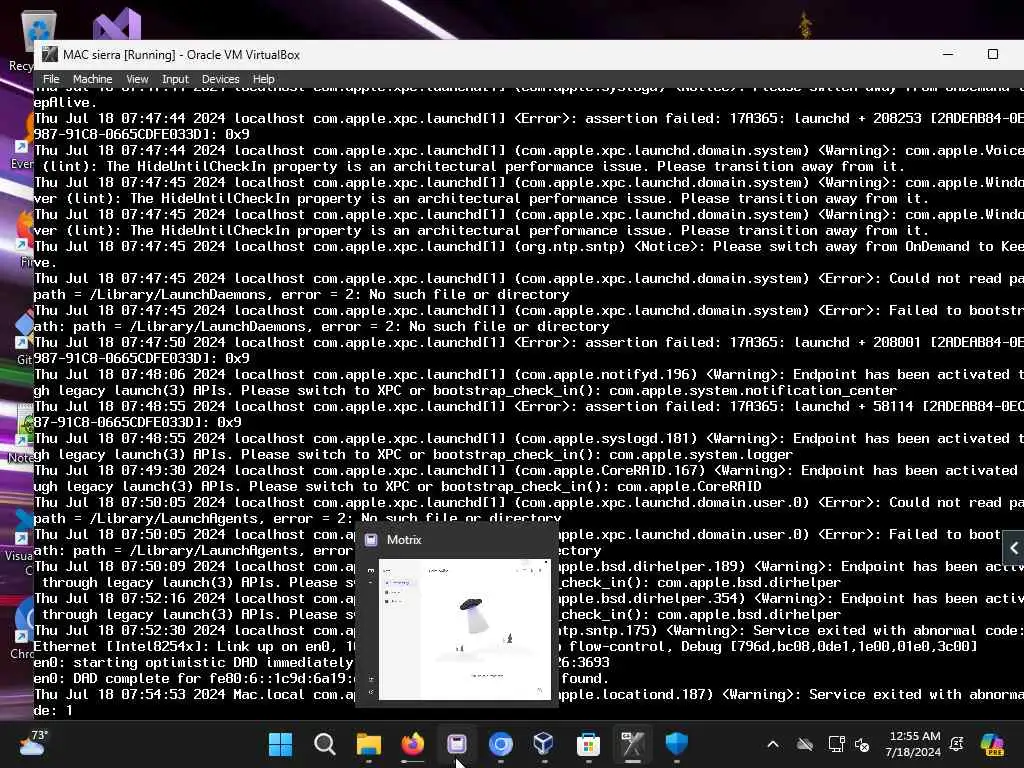Image resolution: width=1024 pixels, height=768 pixels.
Task: Click the Motrix taskbar icon
Action: (x=456, y=744)
